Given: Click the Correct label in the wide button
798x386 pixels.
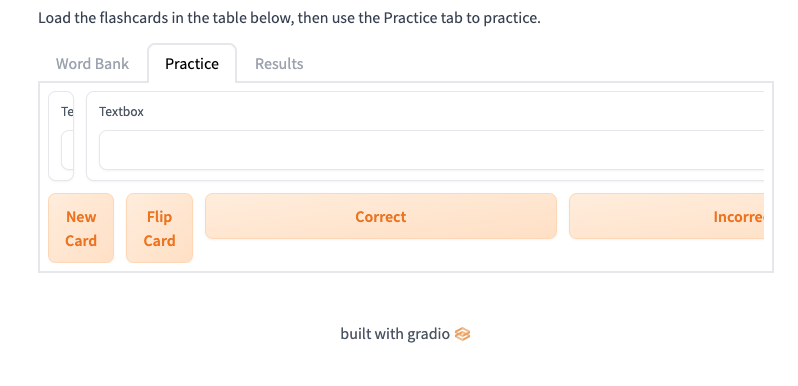Looking at the screenshot, I should [x=381, y=216].
